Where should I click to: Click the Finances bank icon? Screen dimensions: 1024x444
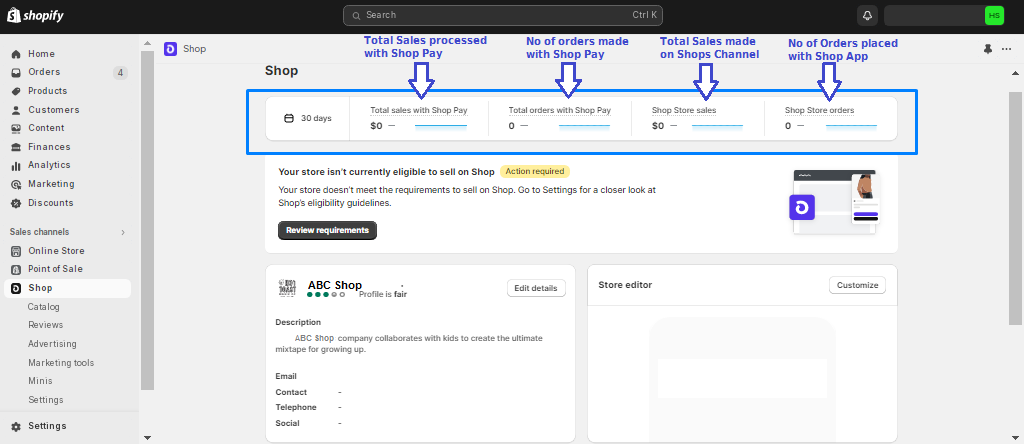pos(16,147)
